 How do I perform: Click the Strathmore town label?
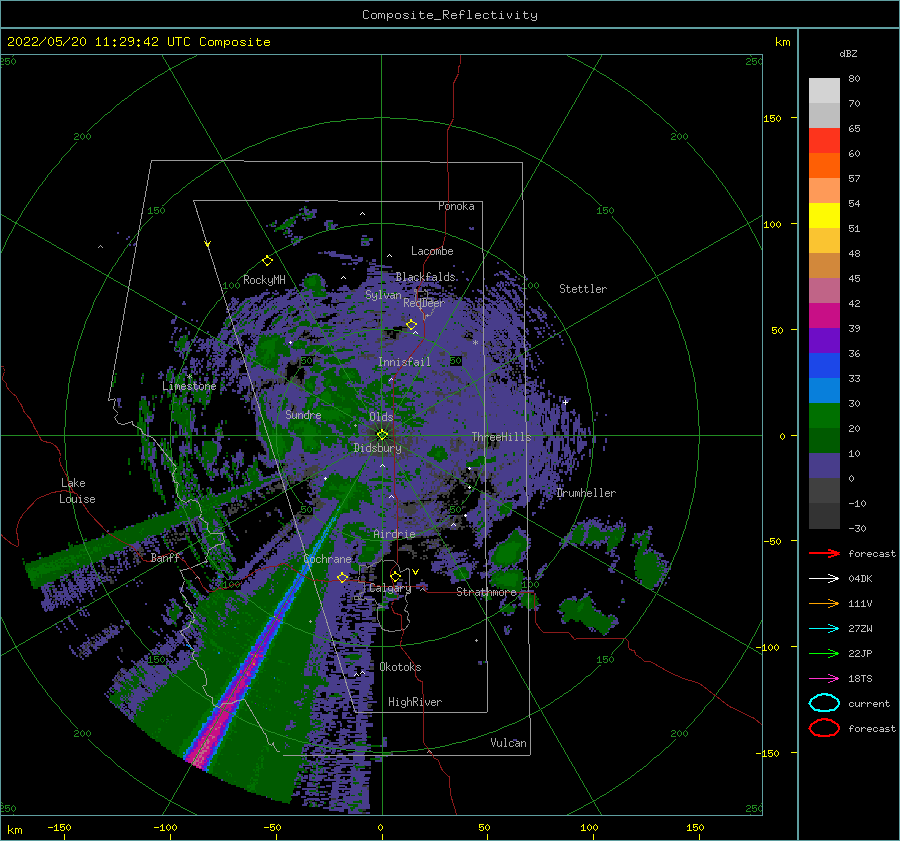pos(486,592)
